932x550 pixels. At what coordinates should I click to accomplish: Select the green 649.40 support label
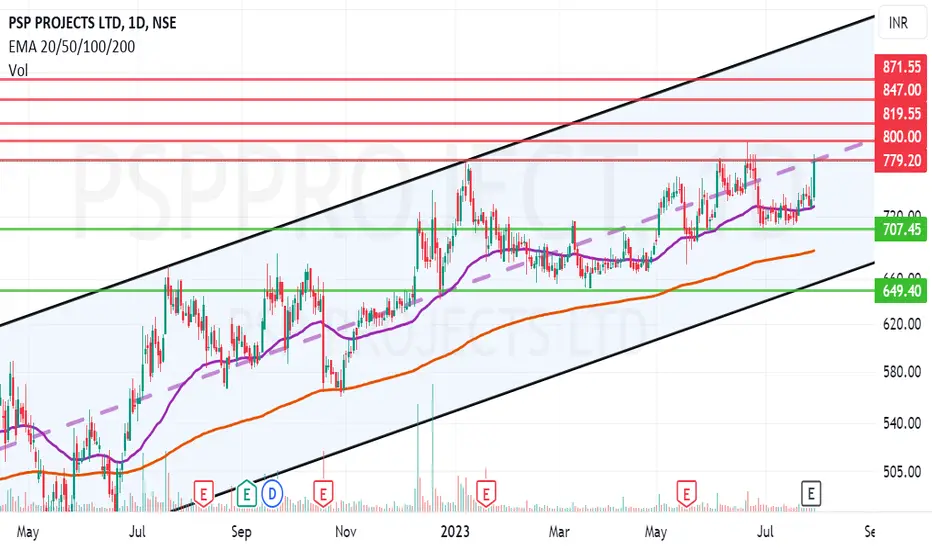[900, 291]
